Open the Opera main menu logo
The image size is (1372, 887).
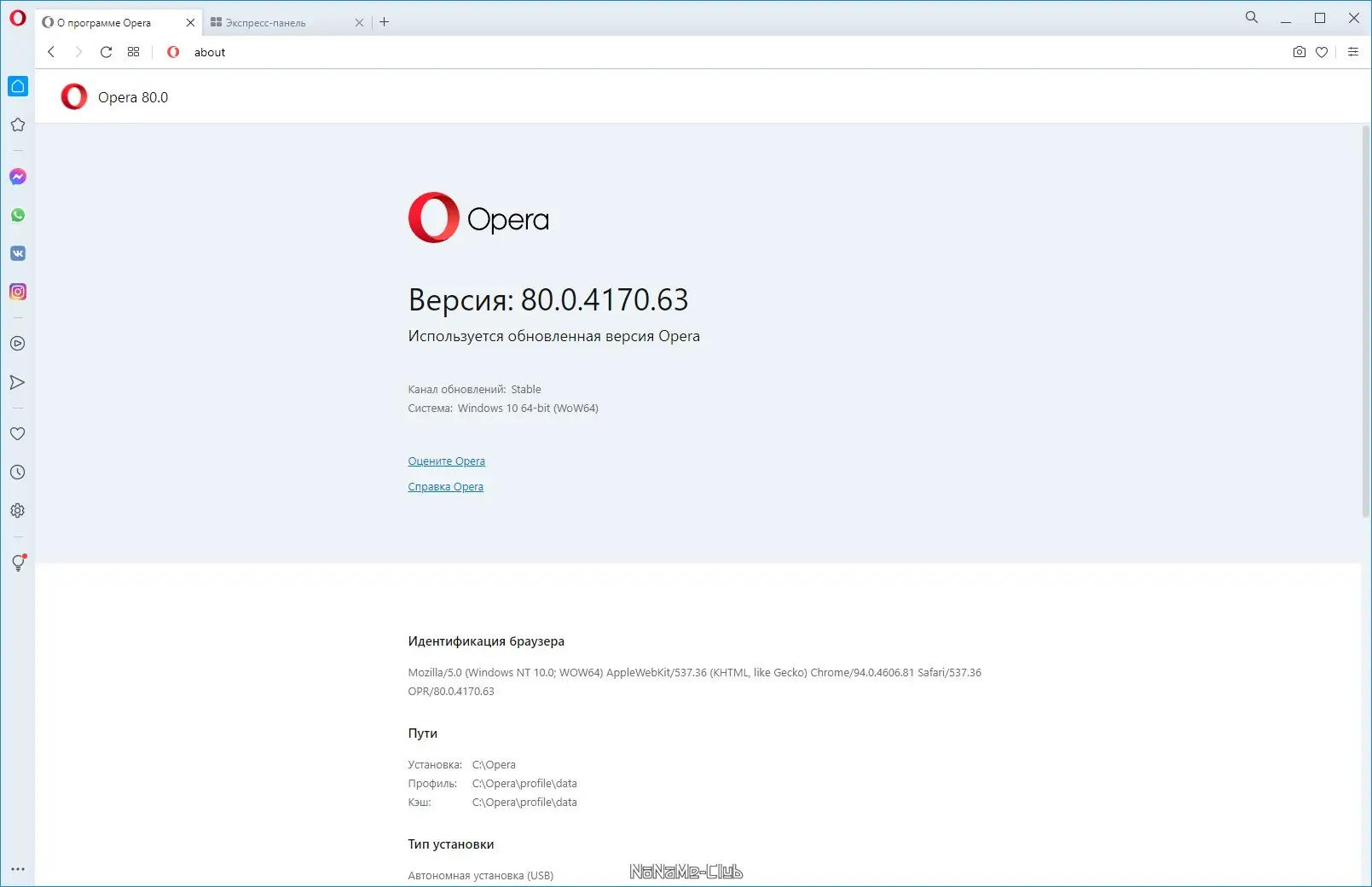(x=17, y=18)
